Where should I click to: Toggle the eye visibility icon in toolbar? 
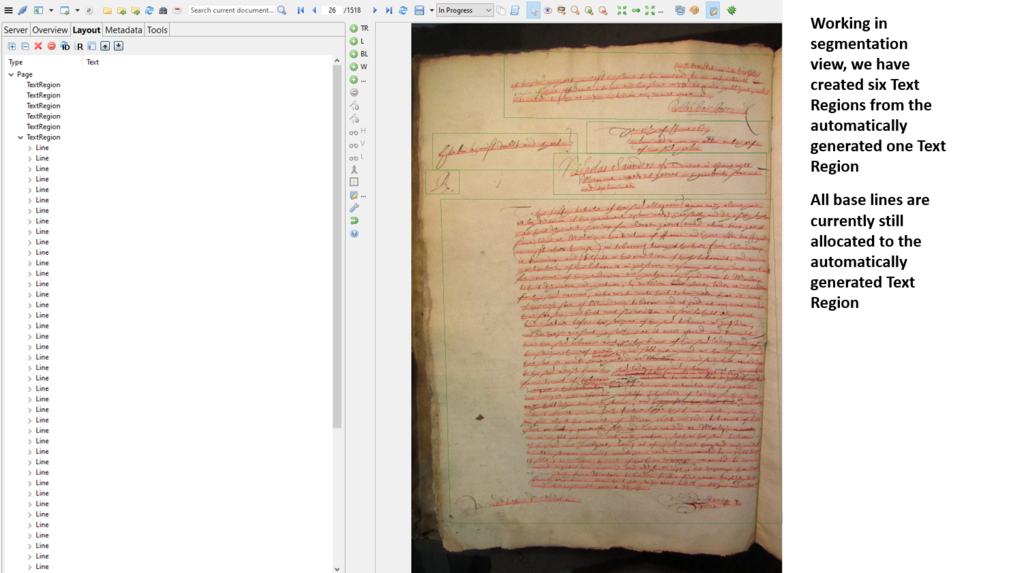(x=547, y=11)
